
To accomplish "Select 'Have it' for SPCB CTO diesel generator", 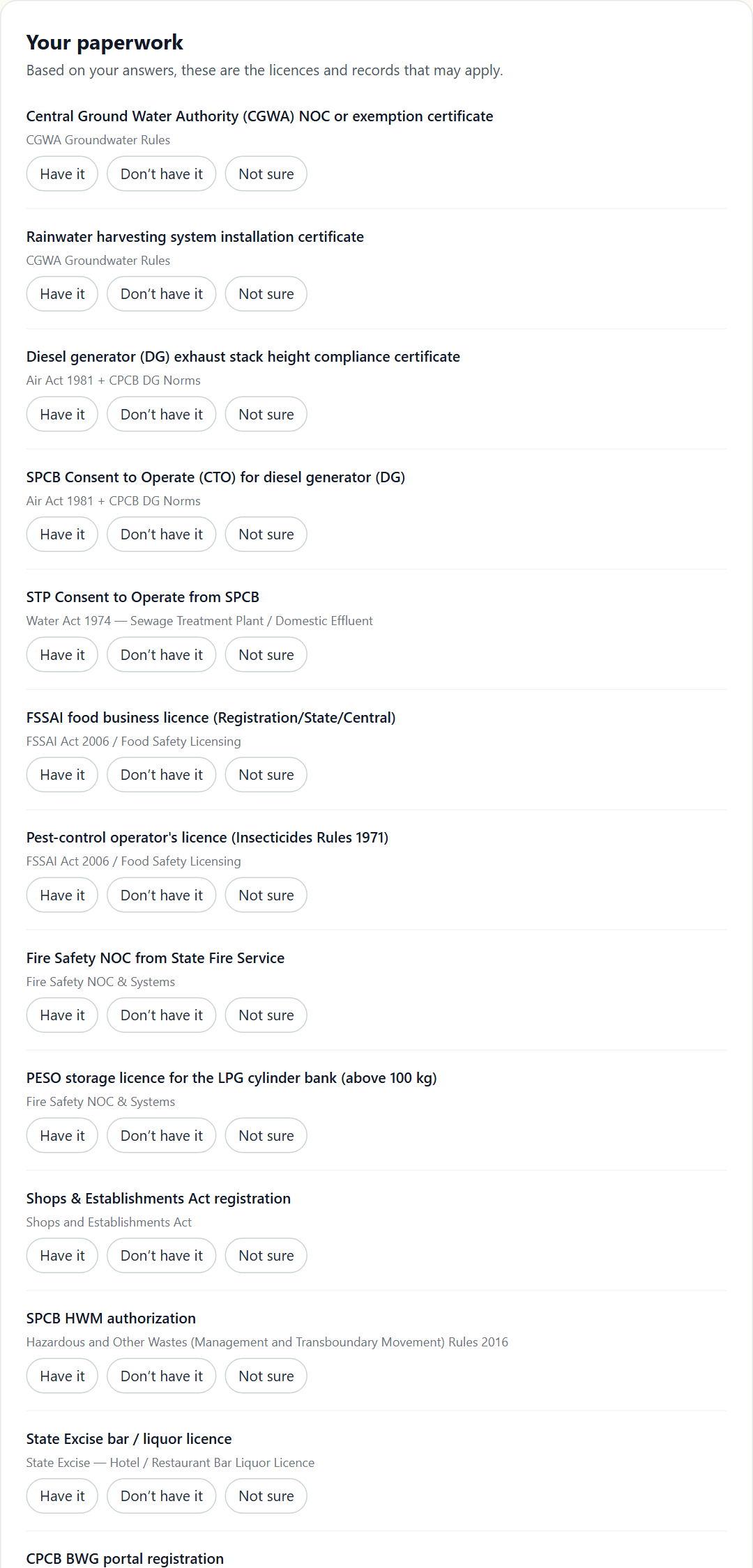I will tap(62, 535).
